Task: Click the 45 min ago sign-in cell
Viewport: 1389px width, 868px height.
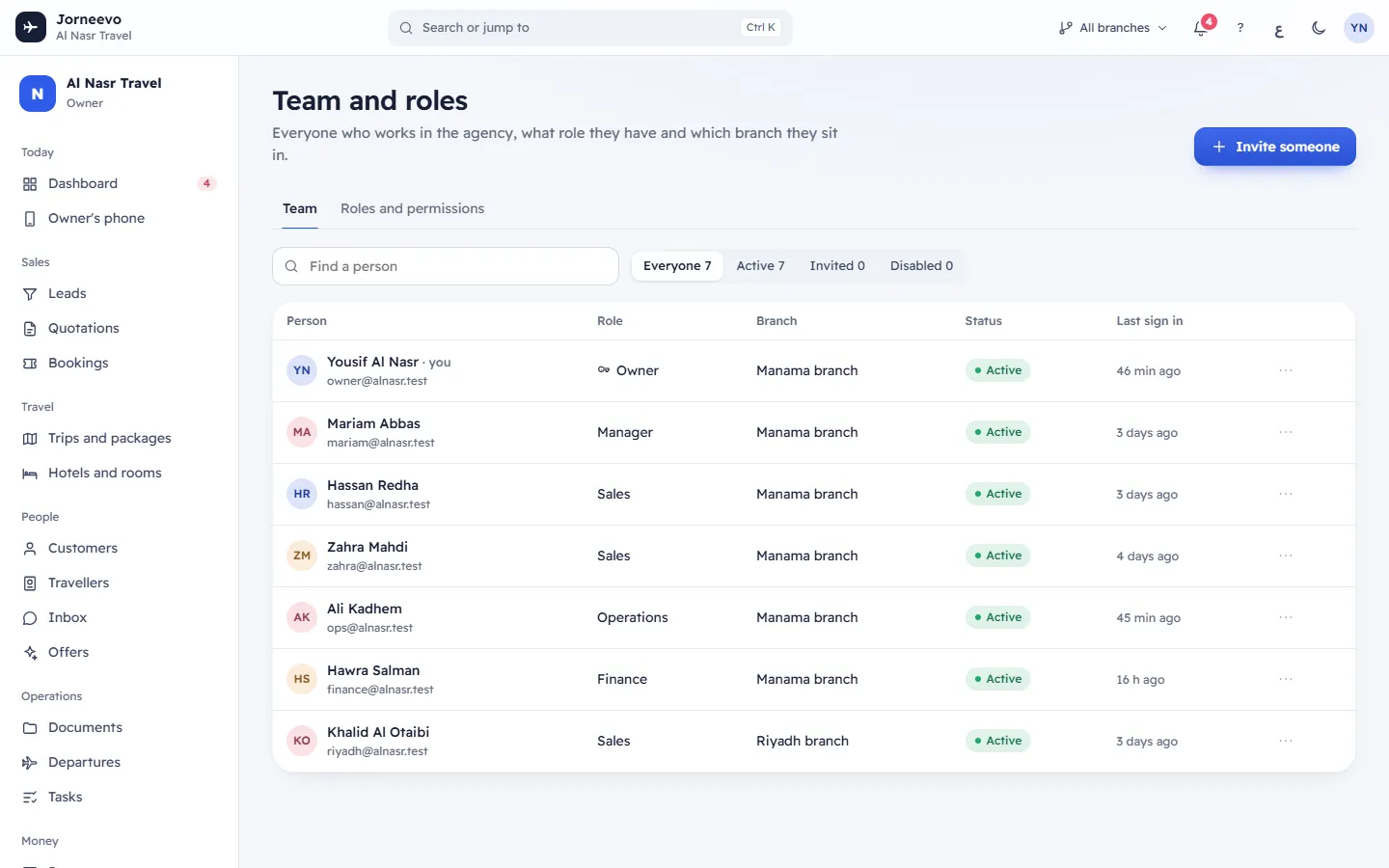Action: tap(1148, 618)
